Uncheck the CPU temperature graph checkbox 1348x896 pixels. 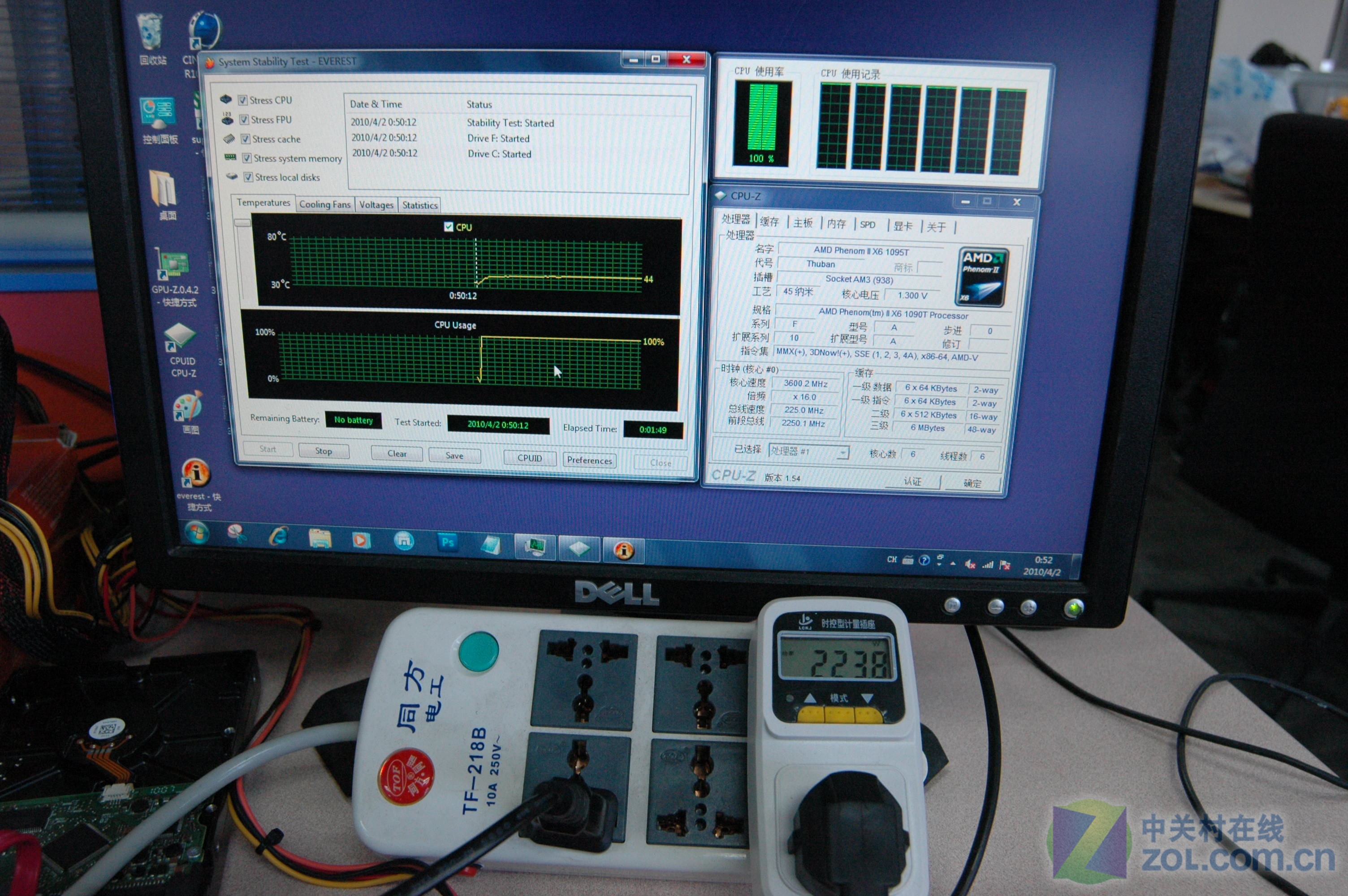point(449,227)
